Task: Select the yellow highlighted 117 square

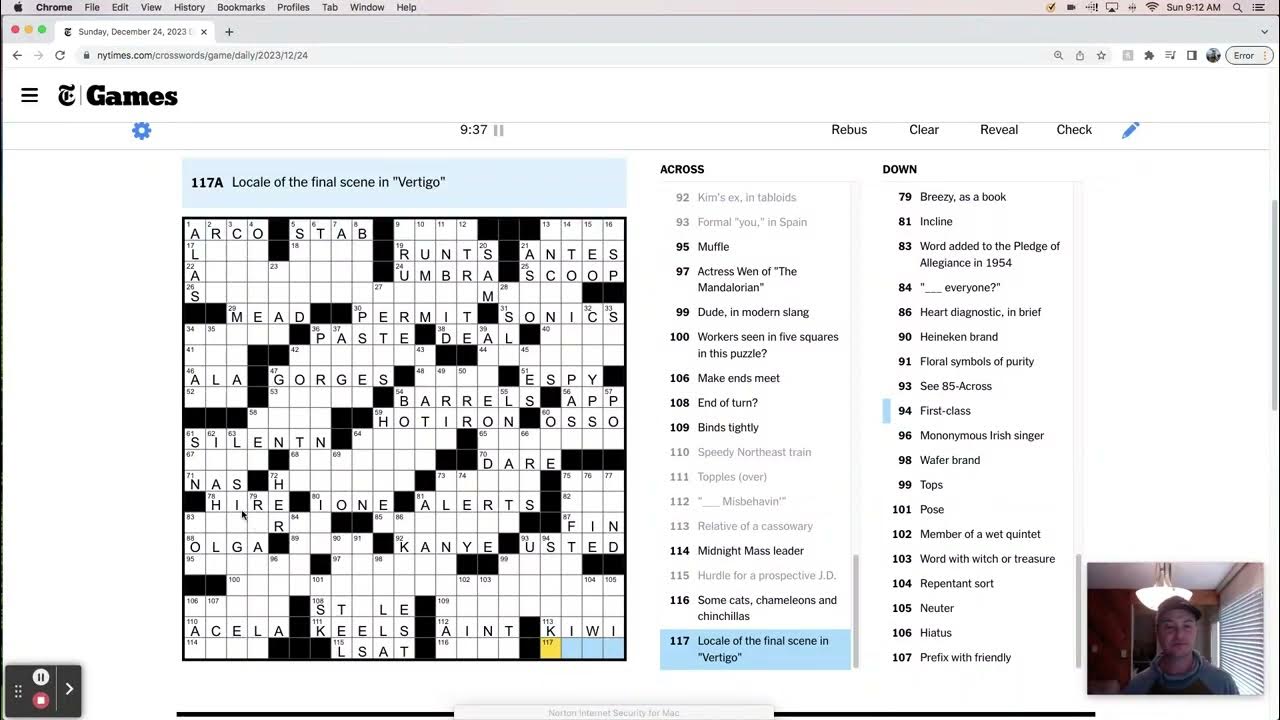Action: click(550, 650)
